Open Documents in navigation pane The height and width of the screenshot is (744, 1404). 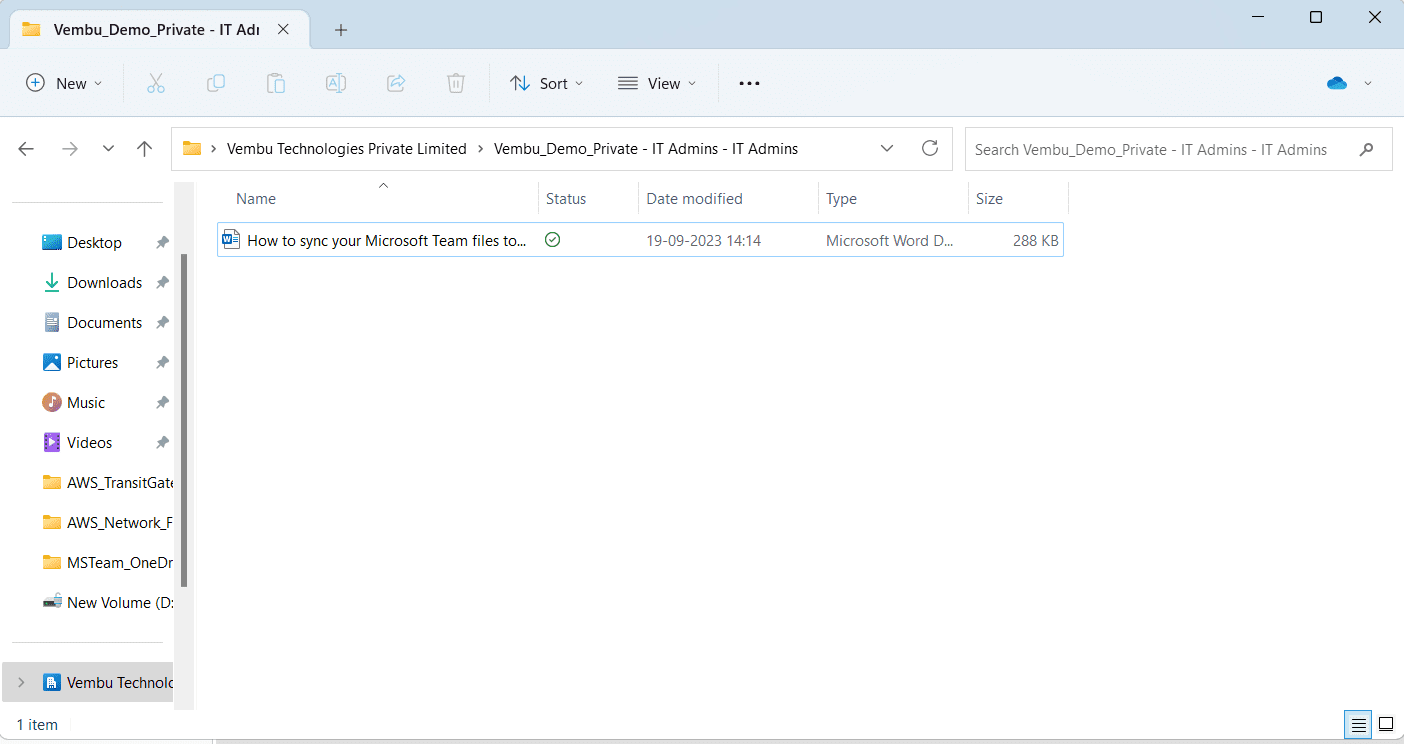104,323
